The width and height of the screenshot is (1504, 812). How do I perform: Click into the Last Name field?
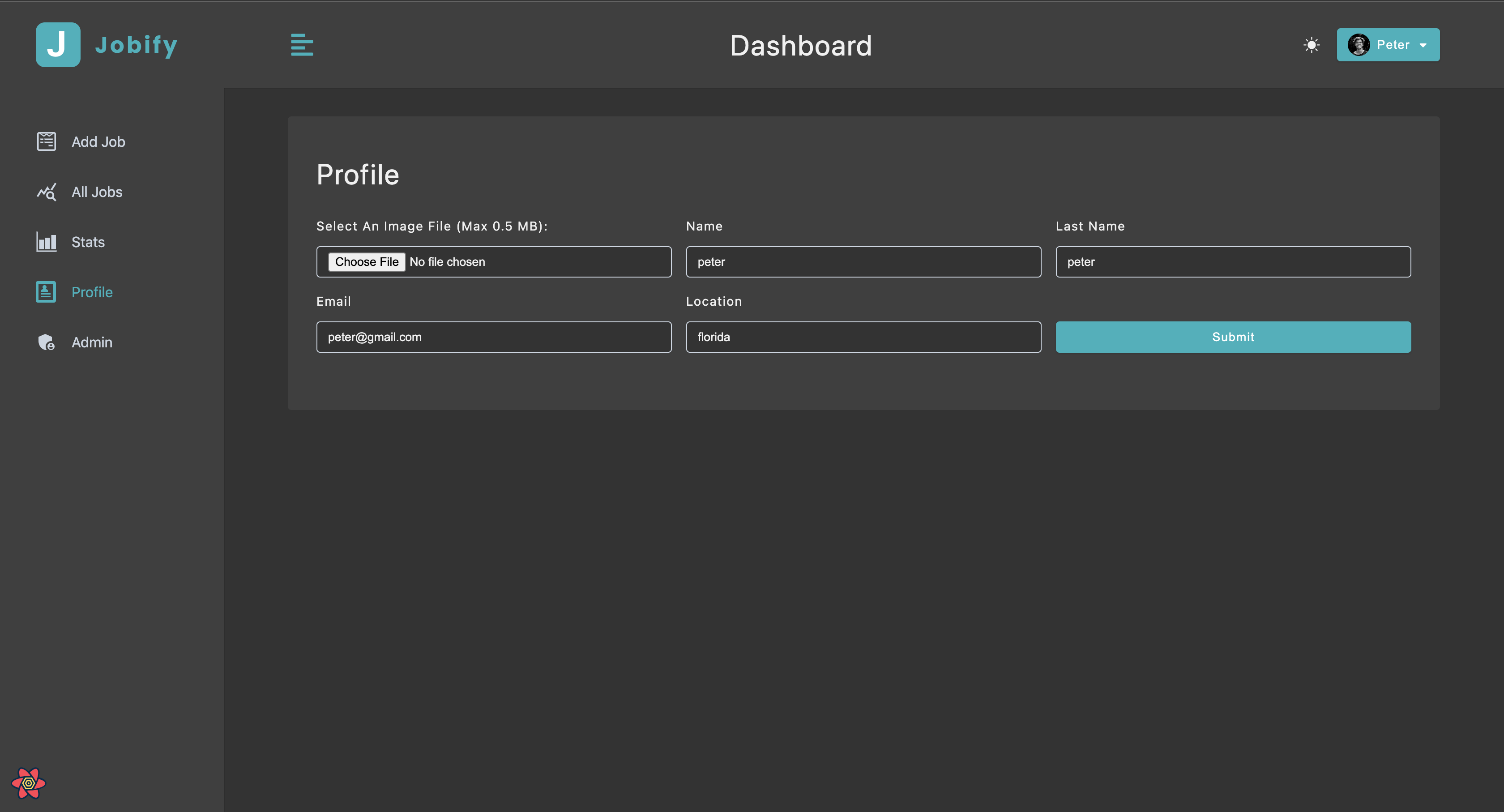click(1232, 261)
